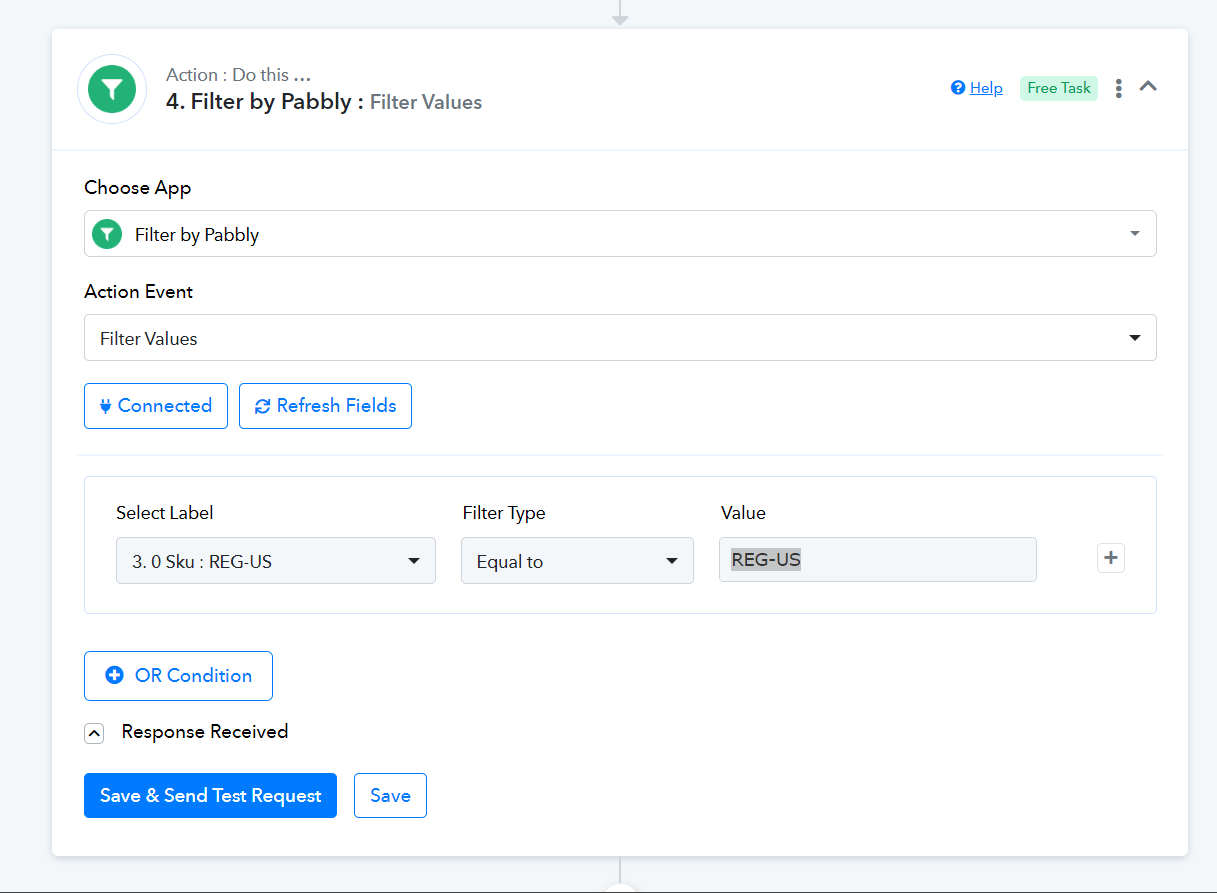Open the Select Label dropdown
The width and height of the screenshot is (1217, 893).
(276, 561)
